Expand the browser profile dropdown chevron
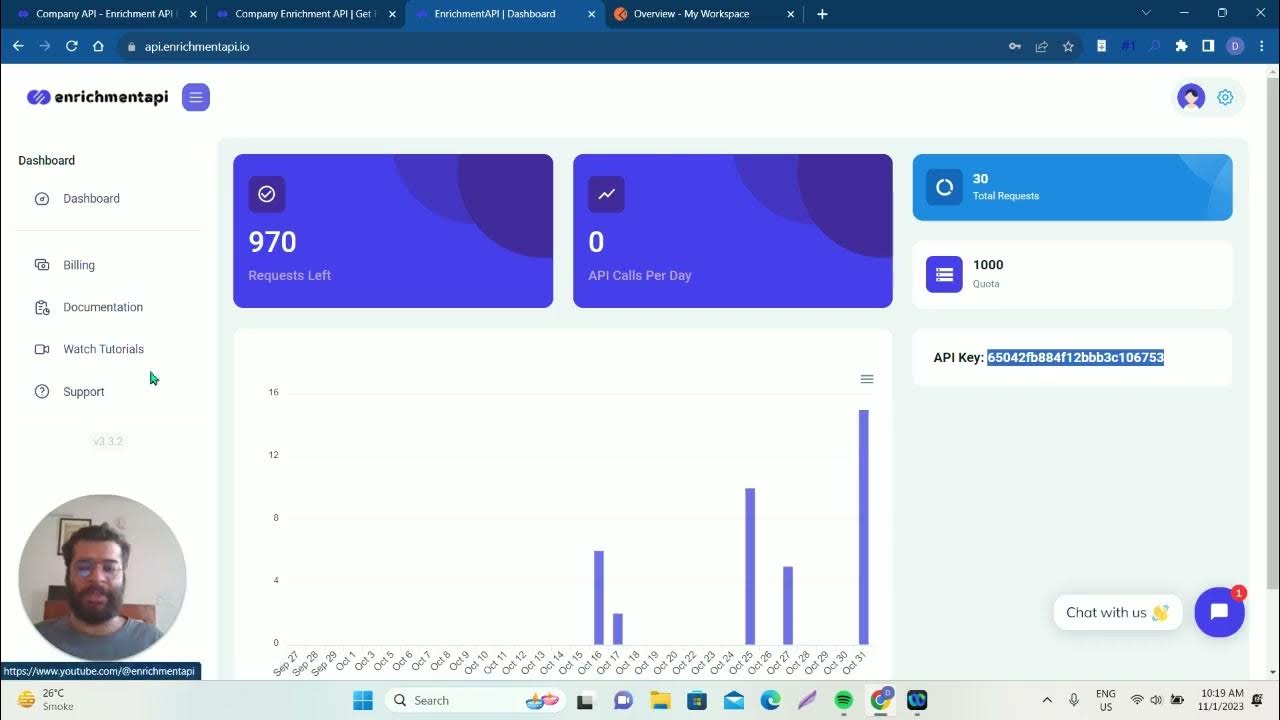The height and width of the screenshot is (720, 1280). click(1146, 13)
